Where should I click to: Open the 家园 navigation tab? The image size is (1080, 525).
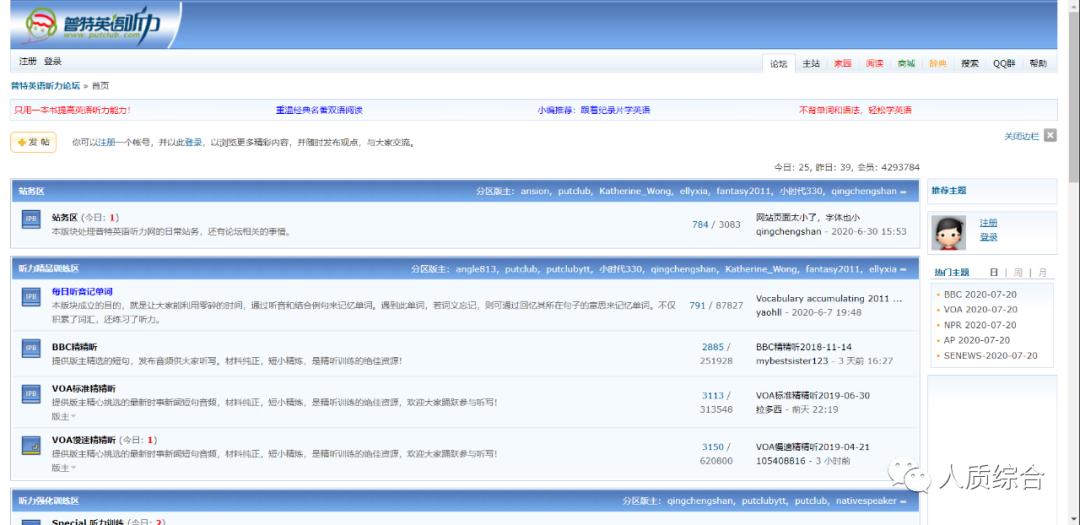point(842,63)
